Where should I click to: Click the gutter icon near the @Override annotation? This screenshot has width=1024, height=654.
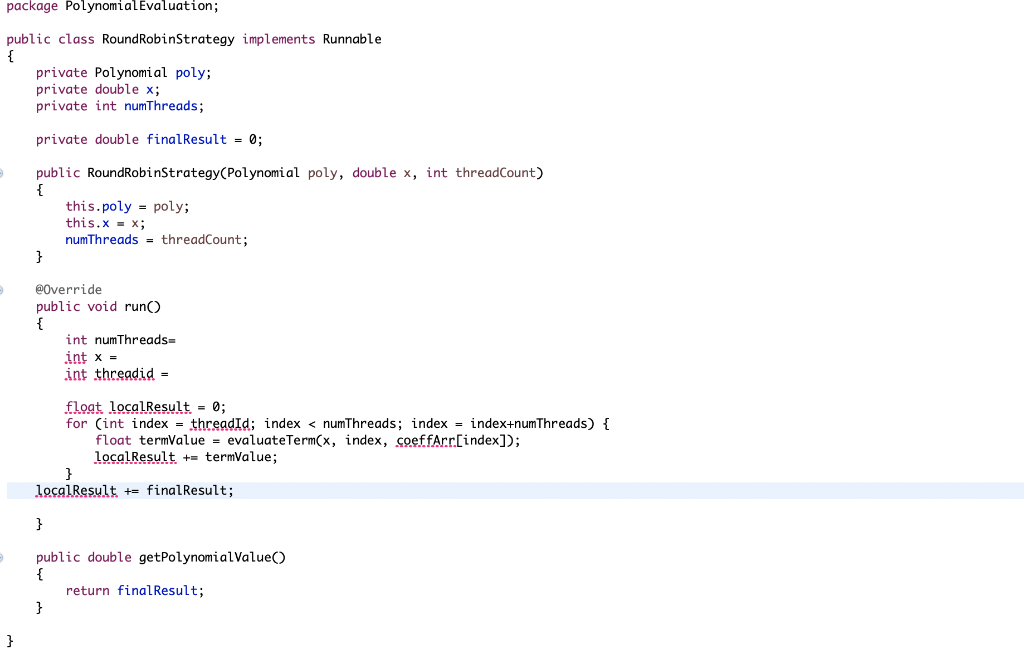(x=3, y=289)
